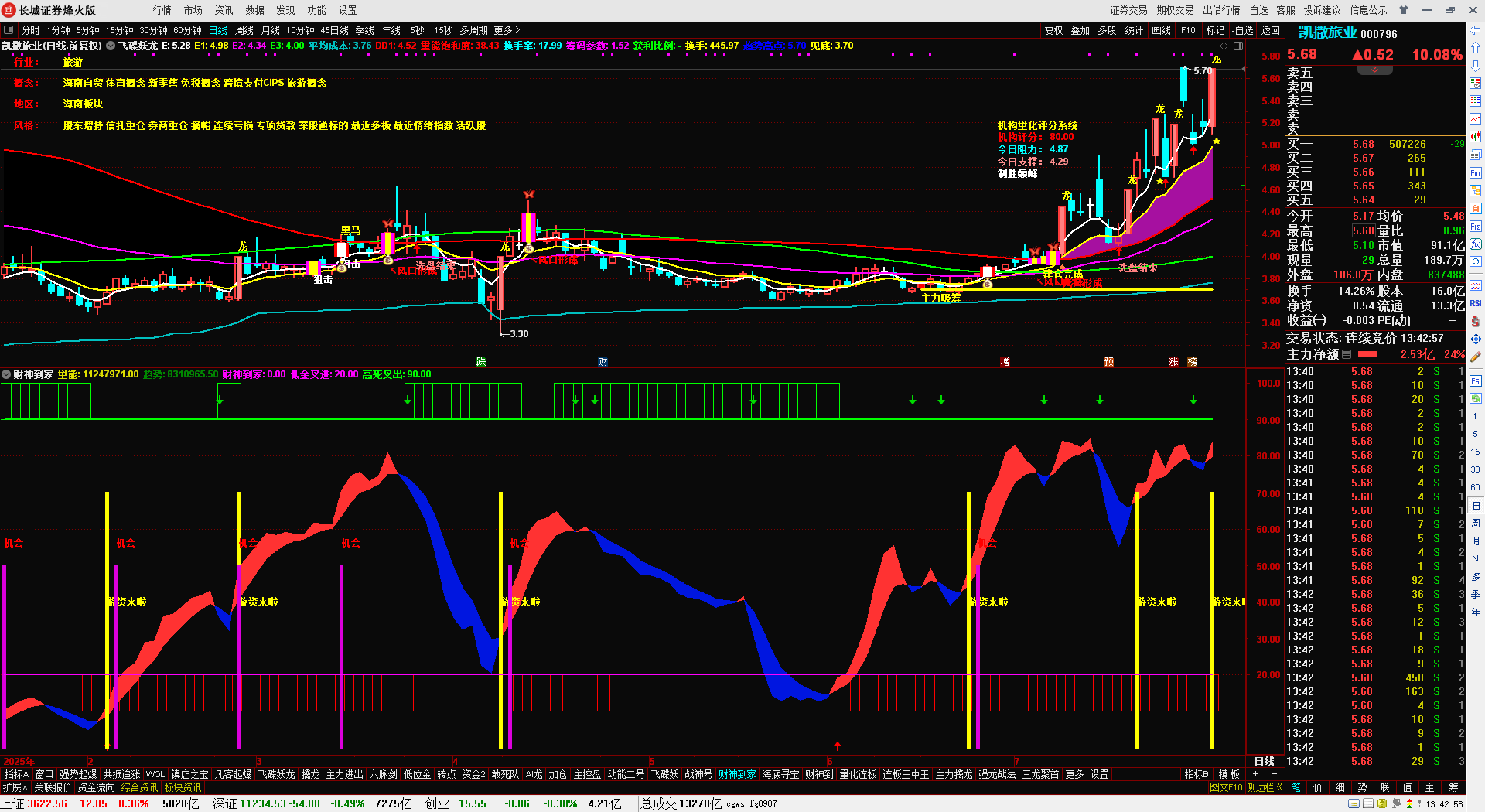Click the small square icon right of chart header

[x=1238, y=46]
